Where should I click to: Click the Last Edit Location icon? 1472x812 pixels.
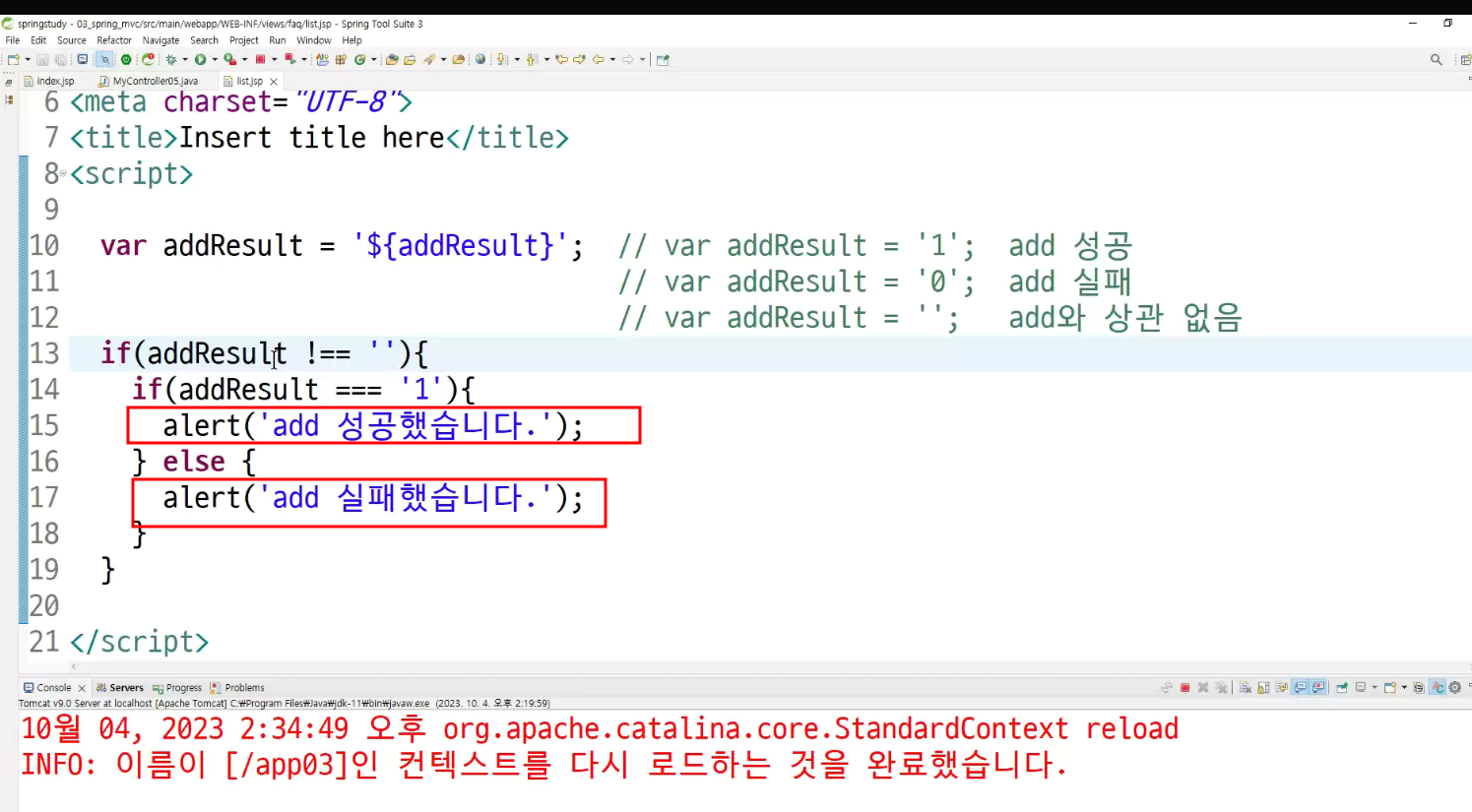pos(561,59)
